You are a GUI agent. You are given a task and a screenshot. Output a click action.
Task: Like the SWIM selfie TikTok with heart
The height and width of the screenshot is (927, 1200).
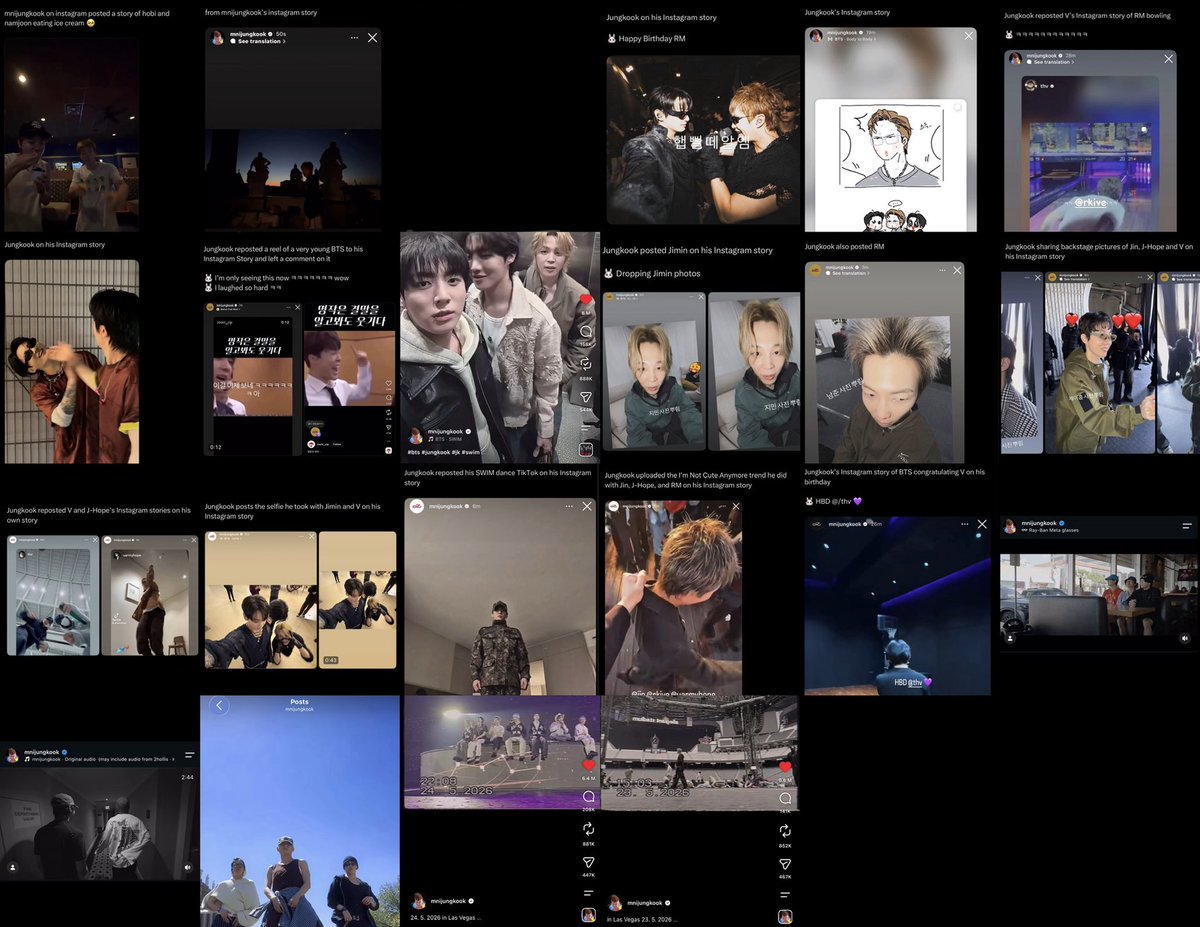pyautogui.click(x=587, y=299)
